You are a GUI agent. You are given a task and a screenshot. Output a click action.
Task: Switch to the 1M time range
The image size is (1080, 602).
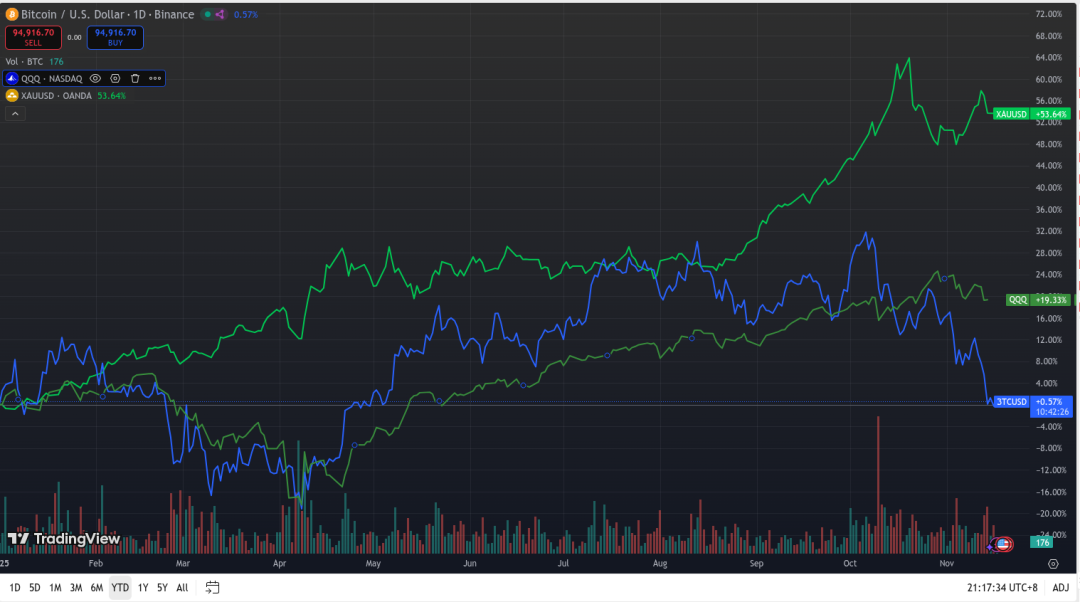tap(55, 588)
